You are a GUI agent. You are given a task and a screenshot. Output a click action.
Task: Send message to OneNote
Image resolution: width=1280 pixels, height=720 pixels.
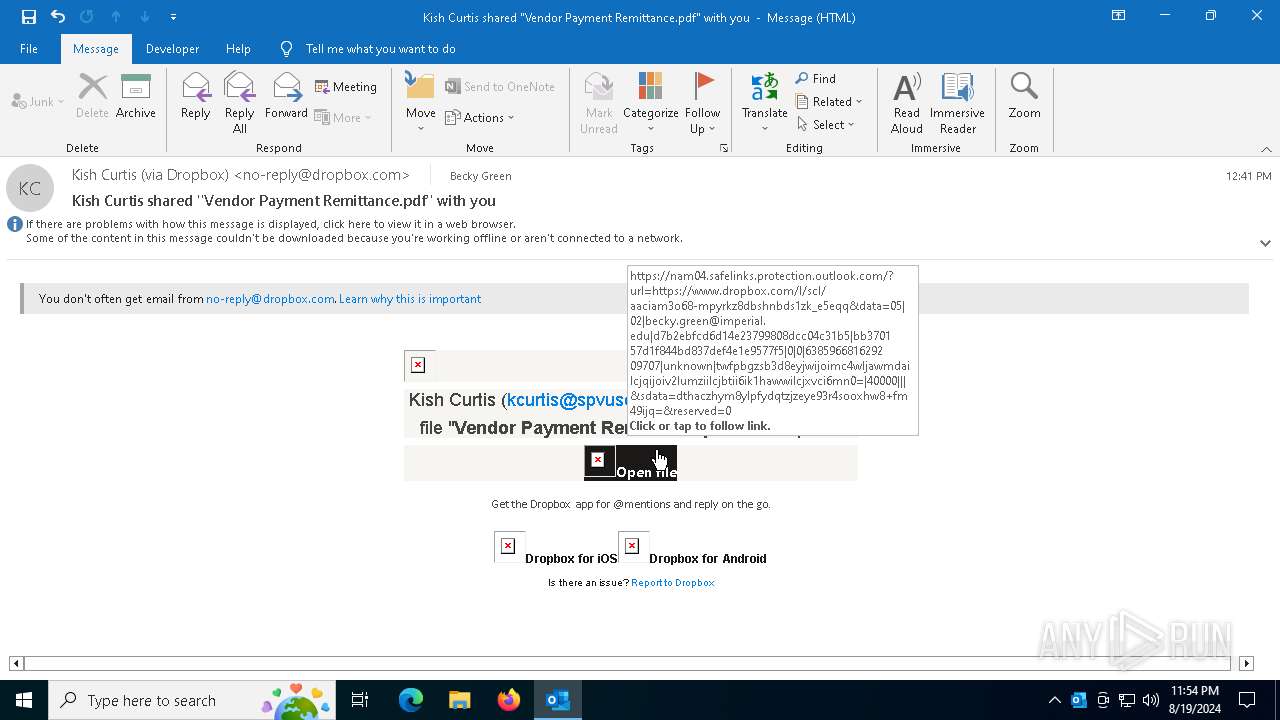click(500, 87)
